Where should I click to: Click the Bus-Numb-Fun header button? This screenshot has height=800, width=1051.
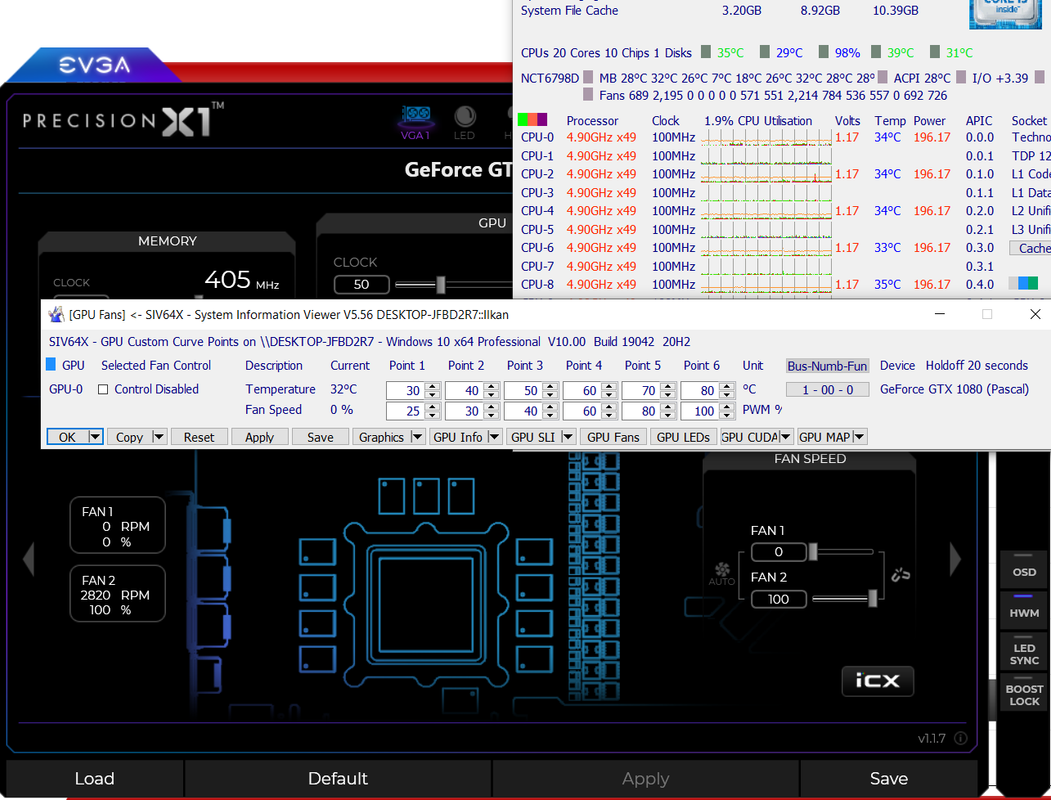click(x=827, y=366)
